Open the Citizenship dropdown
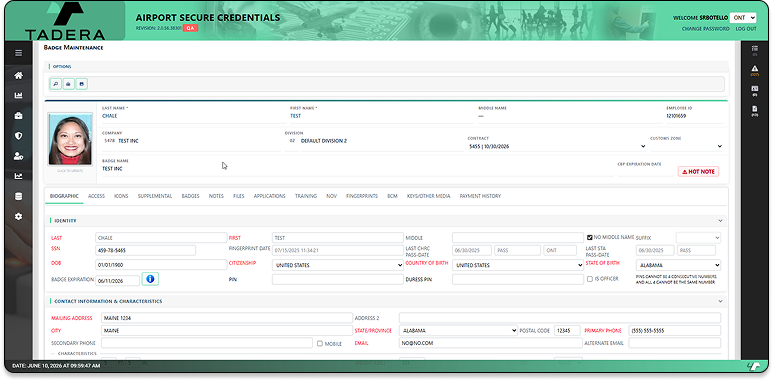 coord(338,265)
